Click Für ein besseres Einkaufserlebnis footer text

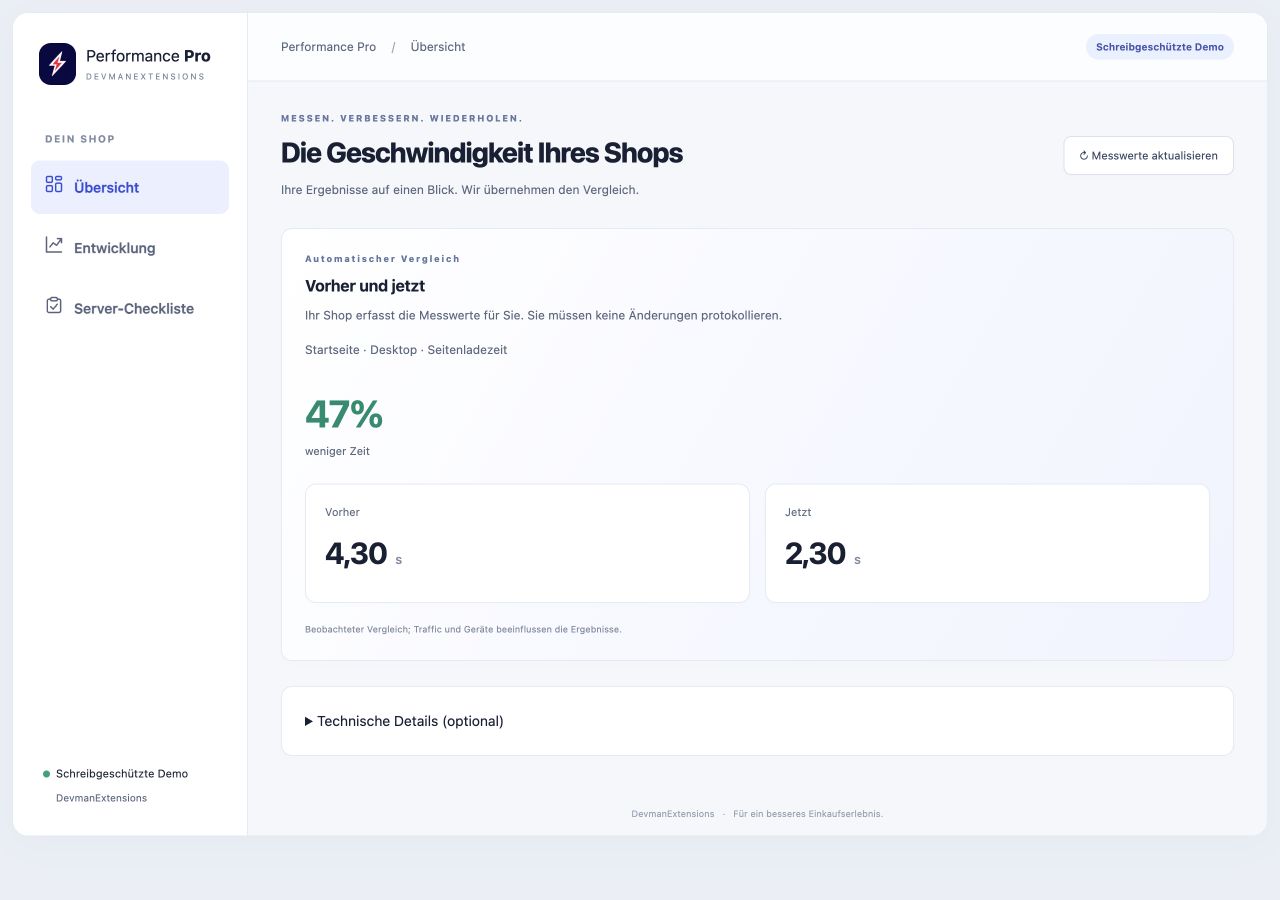pos(808,814)
